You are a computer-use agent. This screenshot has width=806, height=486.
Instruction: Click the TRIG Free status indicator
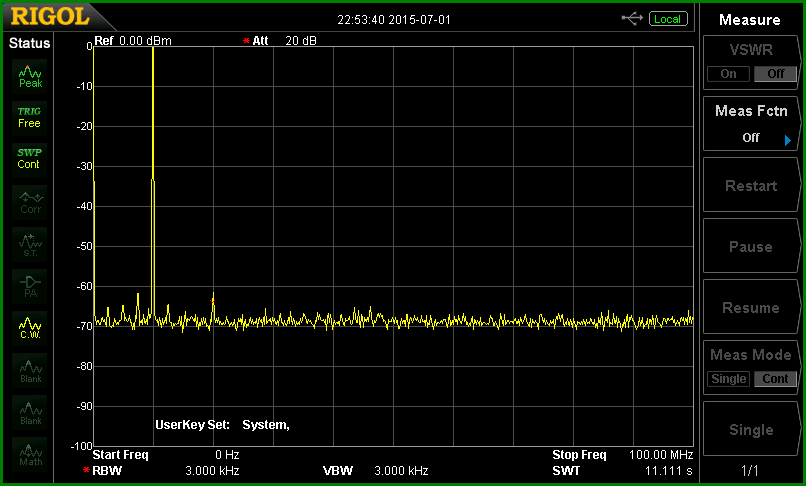click(x=29, y=118)
